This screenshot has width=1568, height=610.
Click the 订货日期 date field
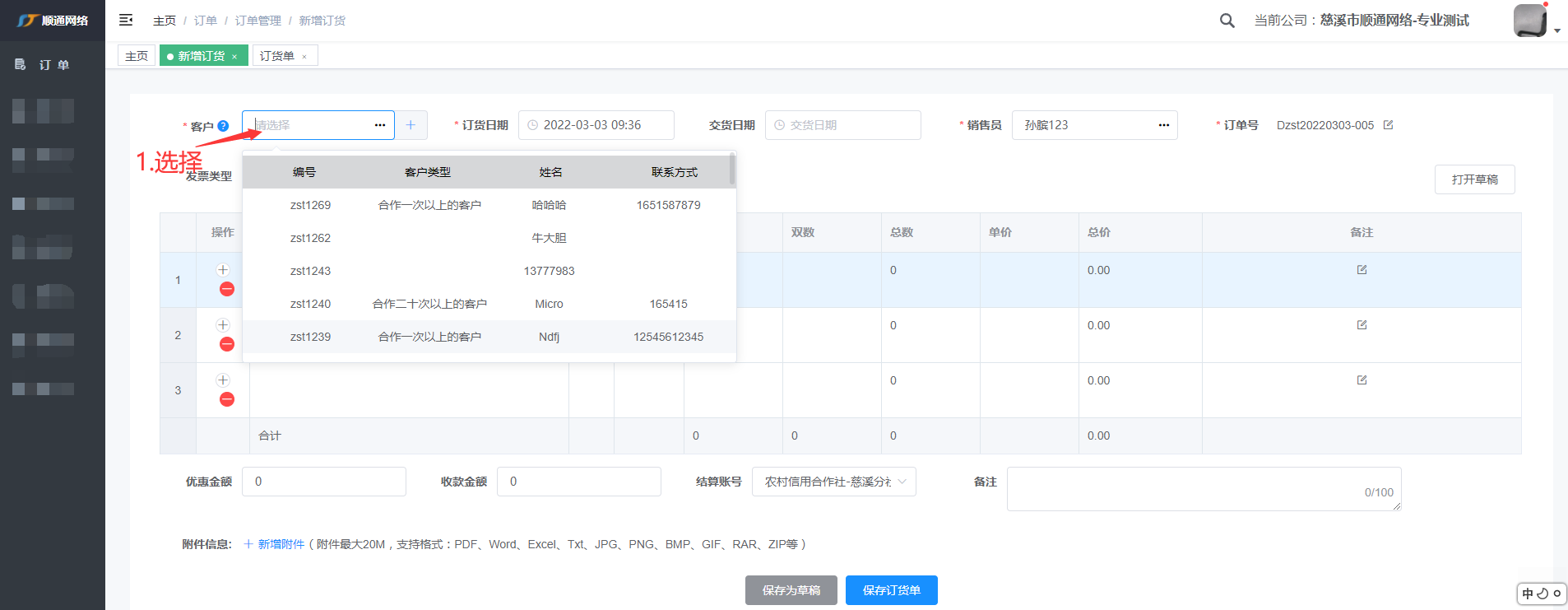(x=596, y=125)
